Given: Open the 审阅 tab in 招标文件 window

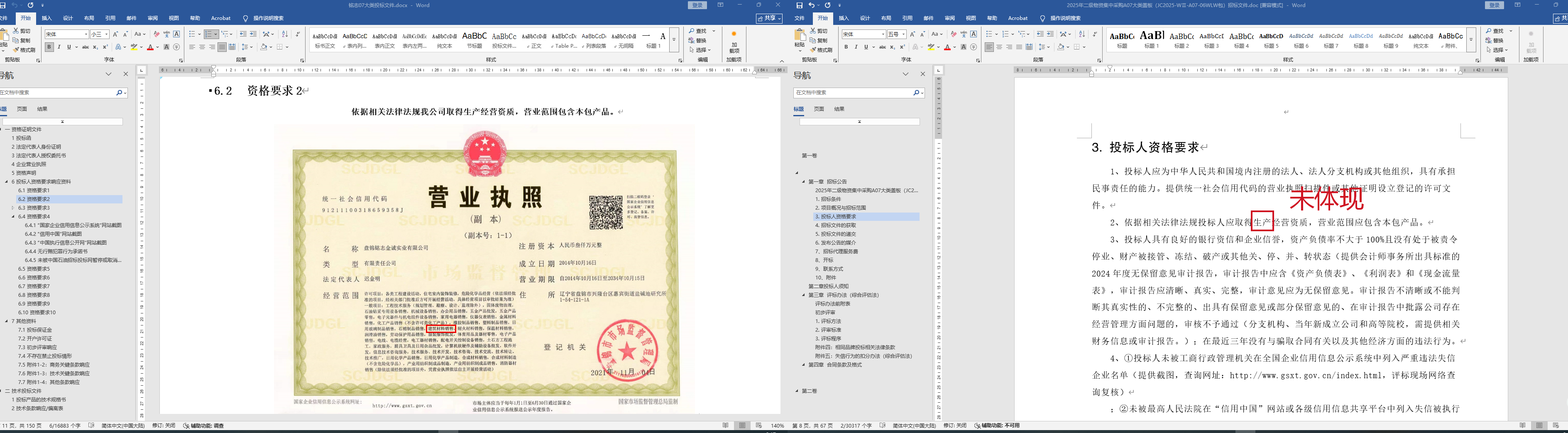Looking at the screenshot, I should (x=949, y=18).
